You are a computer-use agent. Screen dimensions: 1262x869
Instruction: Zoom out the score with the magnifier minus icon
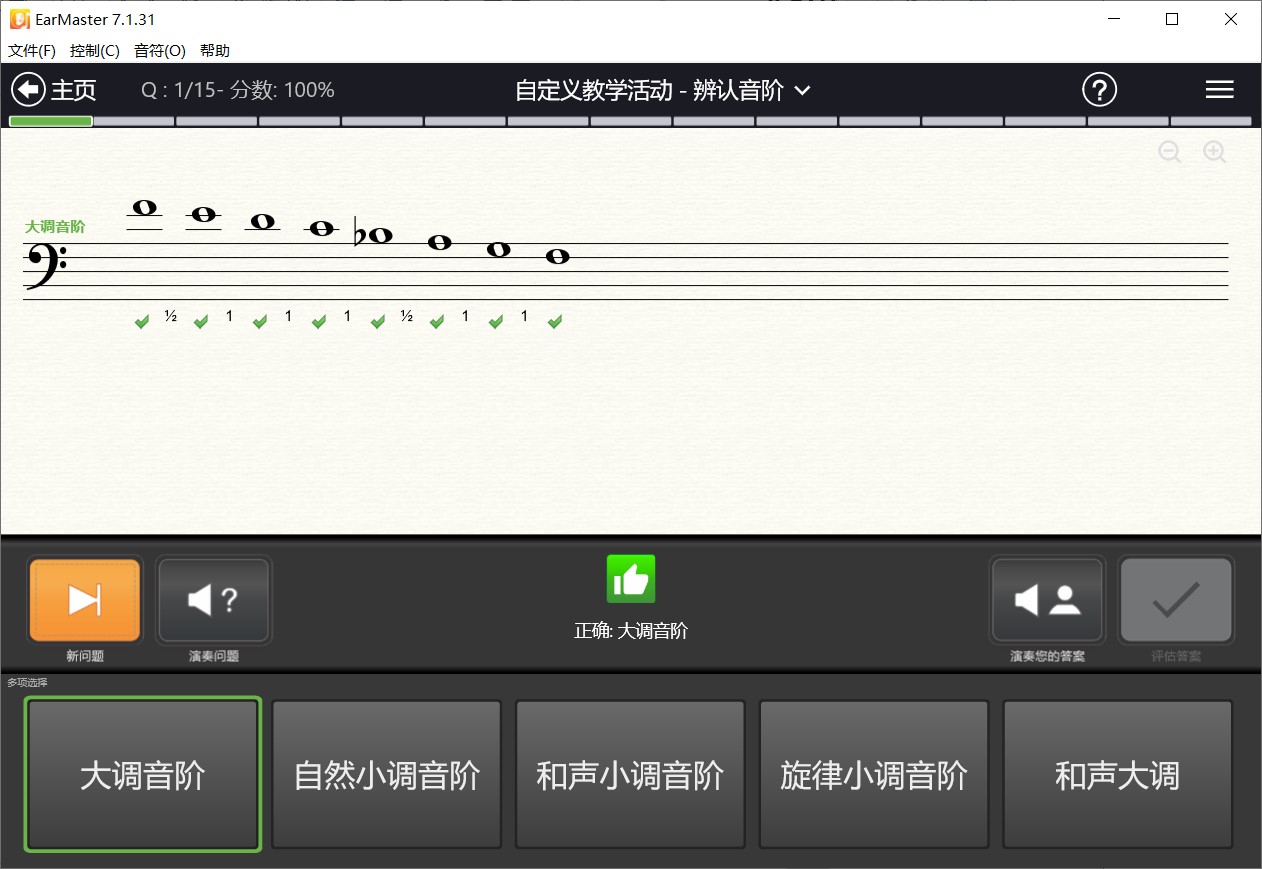(x=1169, y=152)
